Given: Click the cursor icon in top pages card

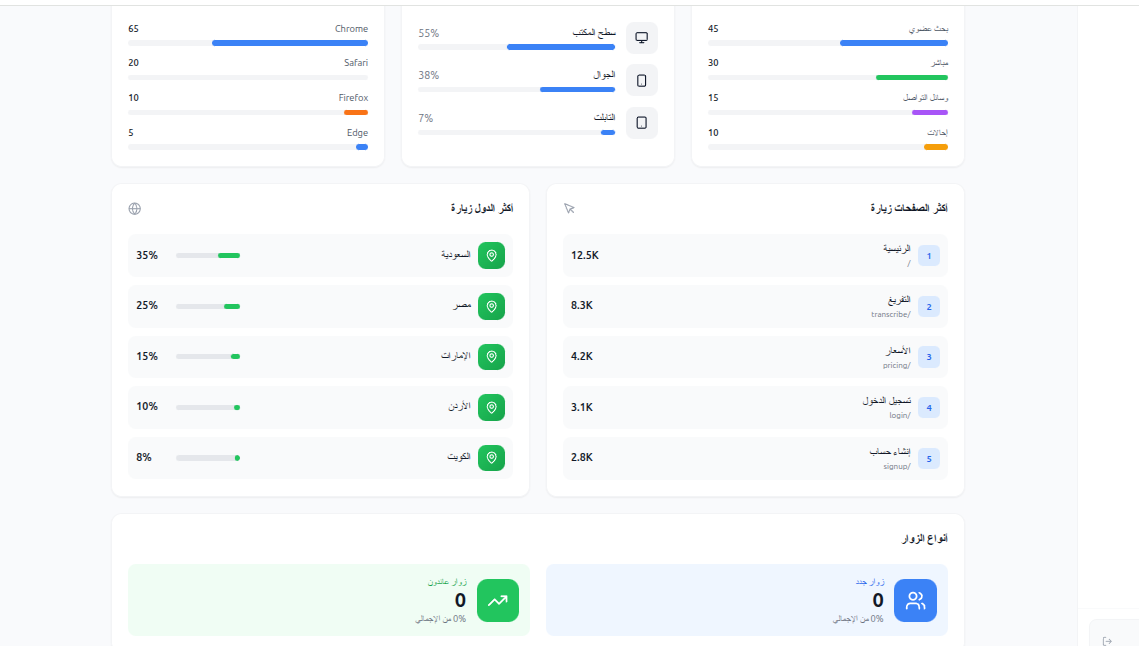Looking at the screenshot, I should pyautogui.click(x=570, y=209).
